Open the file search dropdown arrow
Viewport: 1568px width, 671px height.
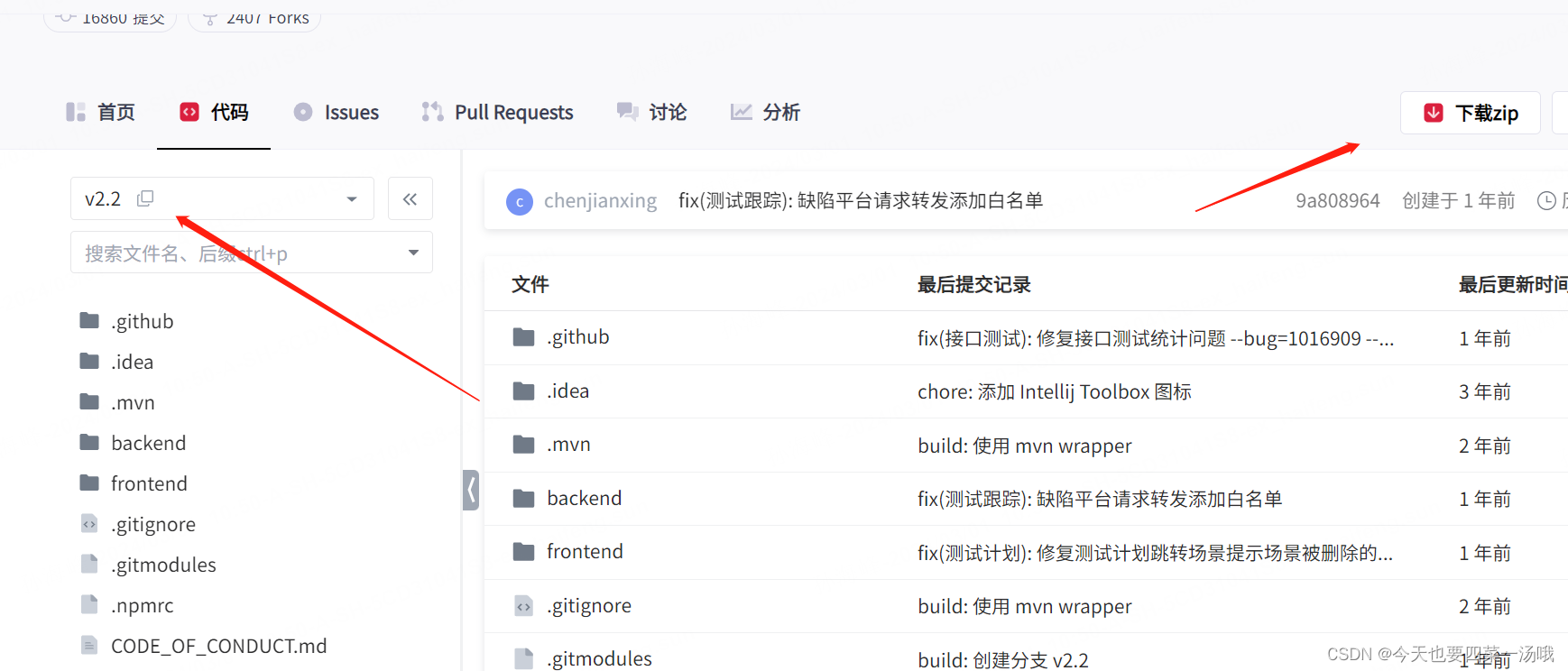(413, 253)
